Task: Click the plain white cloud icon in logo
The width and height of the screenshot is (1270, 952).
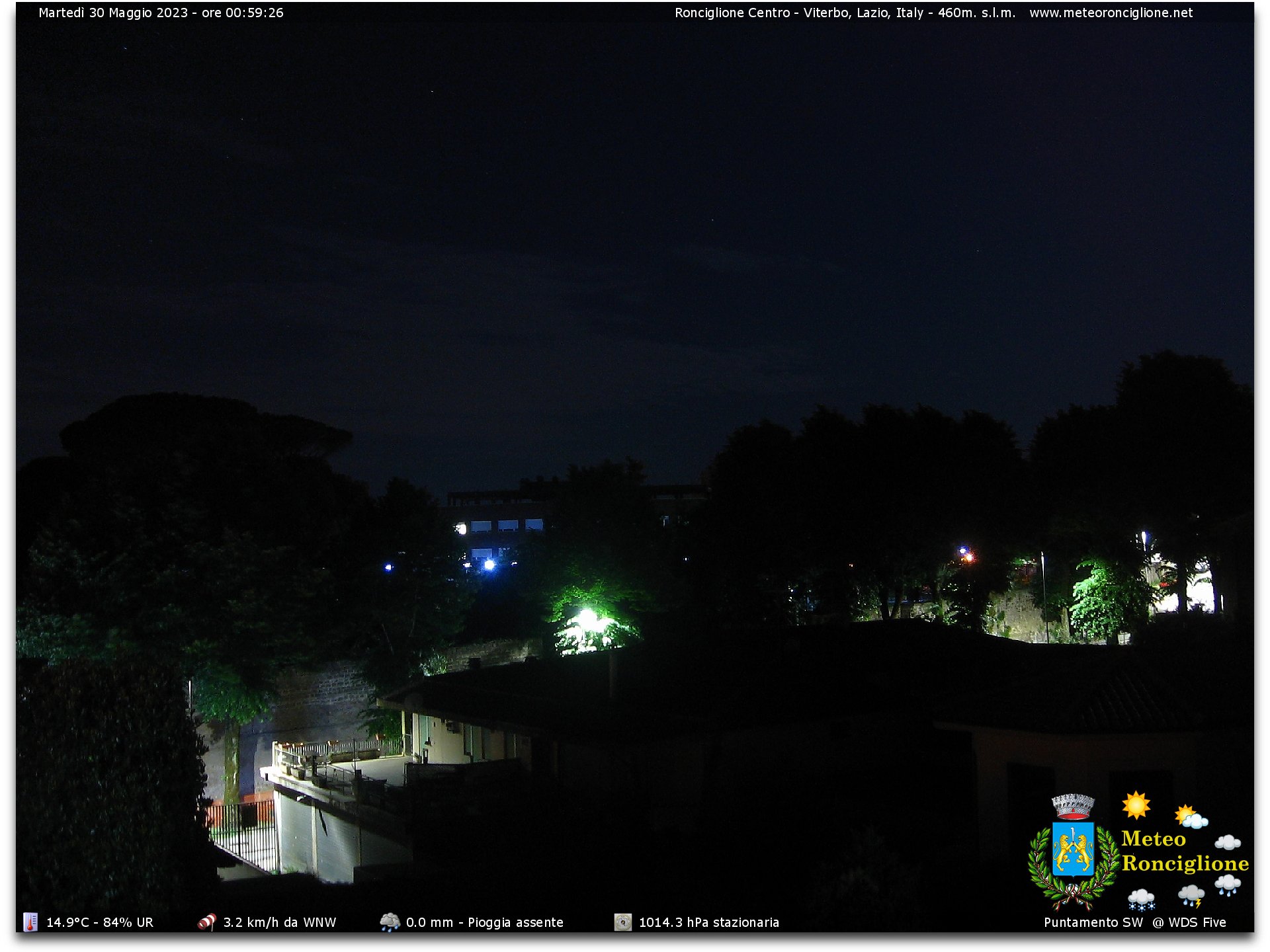Action: pyautogui.click(x=1228, y=842)
